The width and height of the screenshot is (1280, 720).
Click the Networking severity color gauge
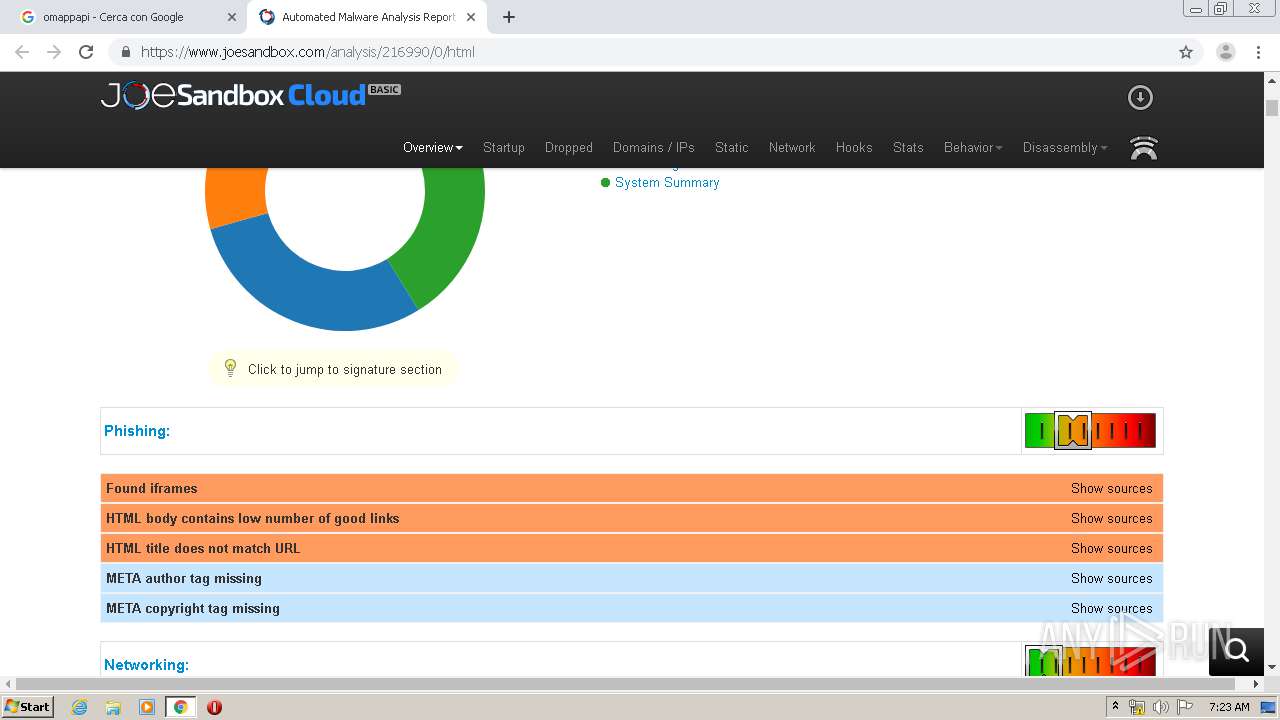(x=1090, y=661)
